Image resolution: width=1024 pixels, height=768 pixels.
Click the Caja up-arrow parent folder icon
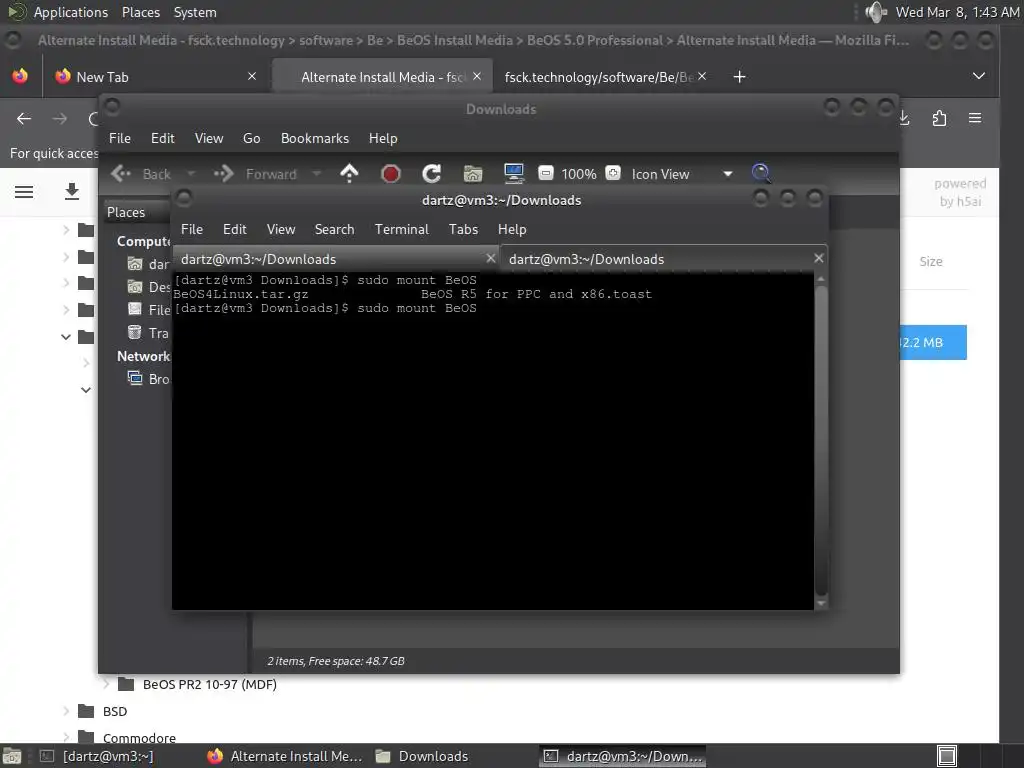(x=349, y=173)
